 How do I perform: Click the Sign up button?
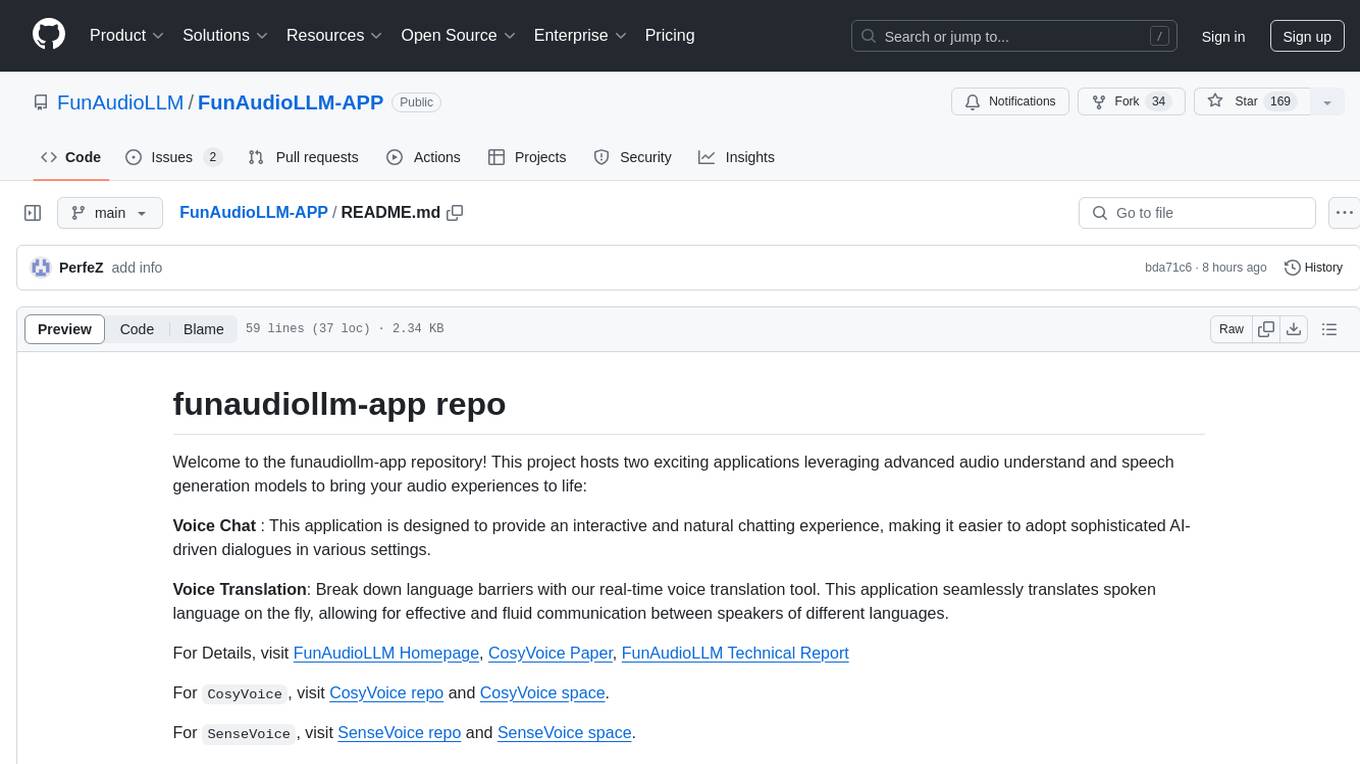1307,36
